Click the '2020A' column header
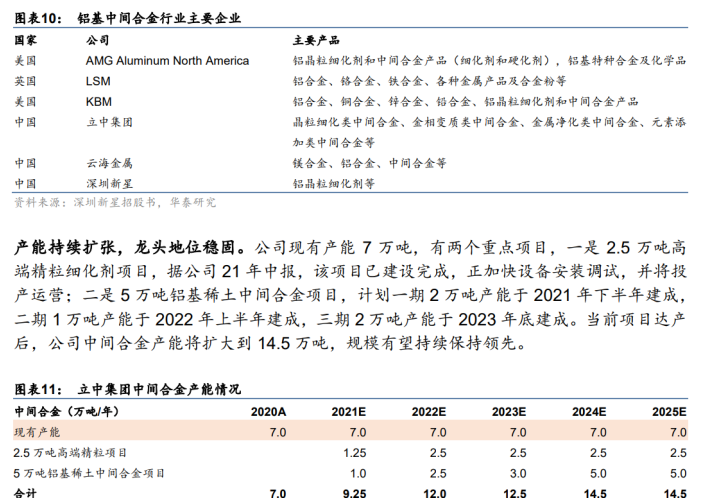704x498 pixels. click(x=268, y=412)
